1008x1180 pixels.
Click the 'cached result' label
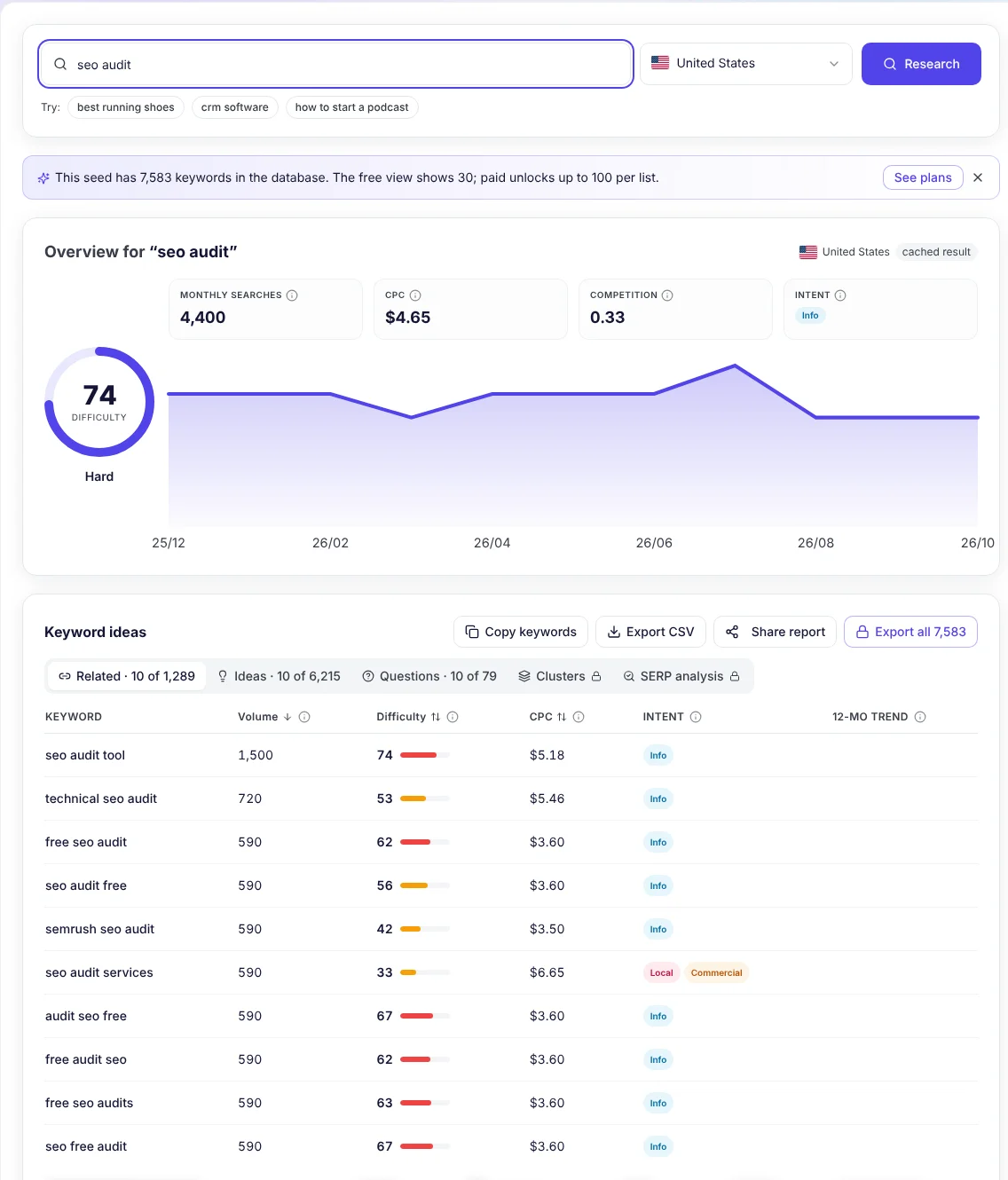coord(936,252)
